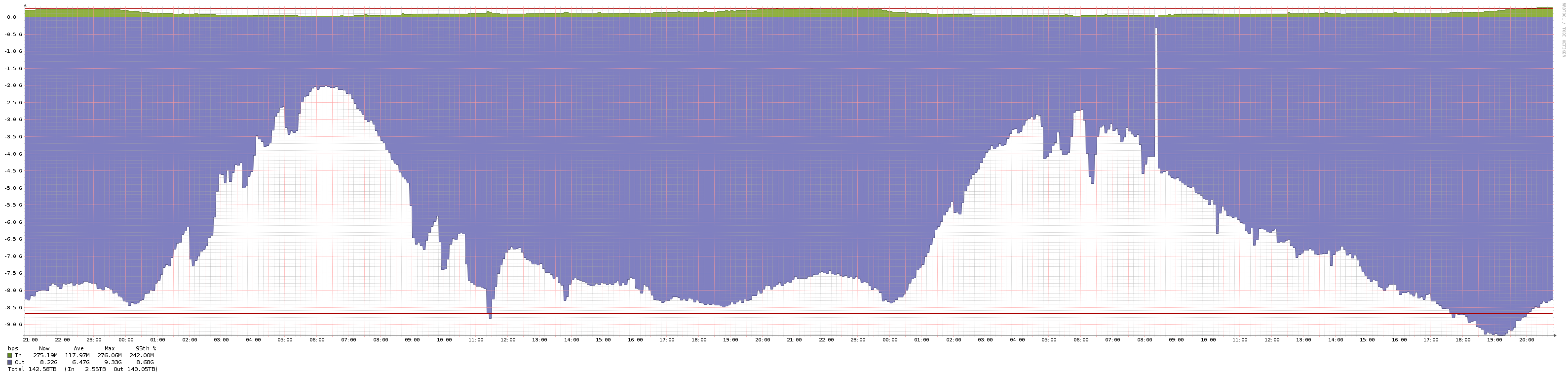Select the 'Ave' column header
1568x376 pixels.
point(78,348)
